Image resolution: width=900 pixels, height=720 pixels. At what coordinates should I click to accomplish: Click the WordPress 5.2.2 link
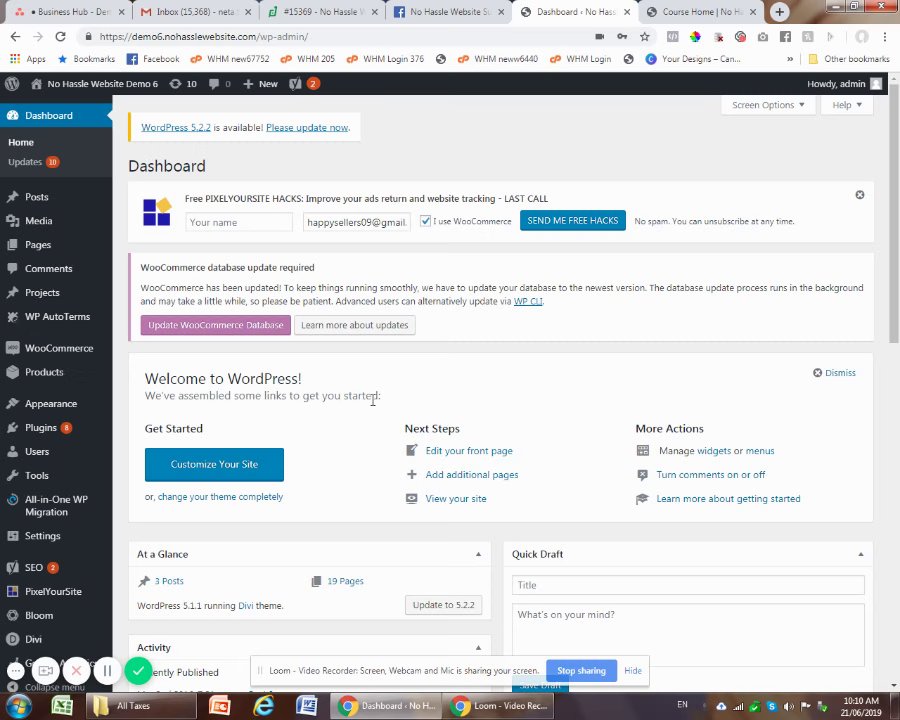click(176, 127)
